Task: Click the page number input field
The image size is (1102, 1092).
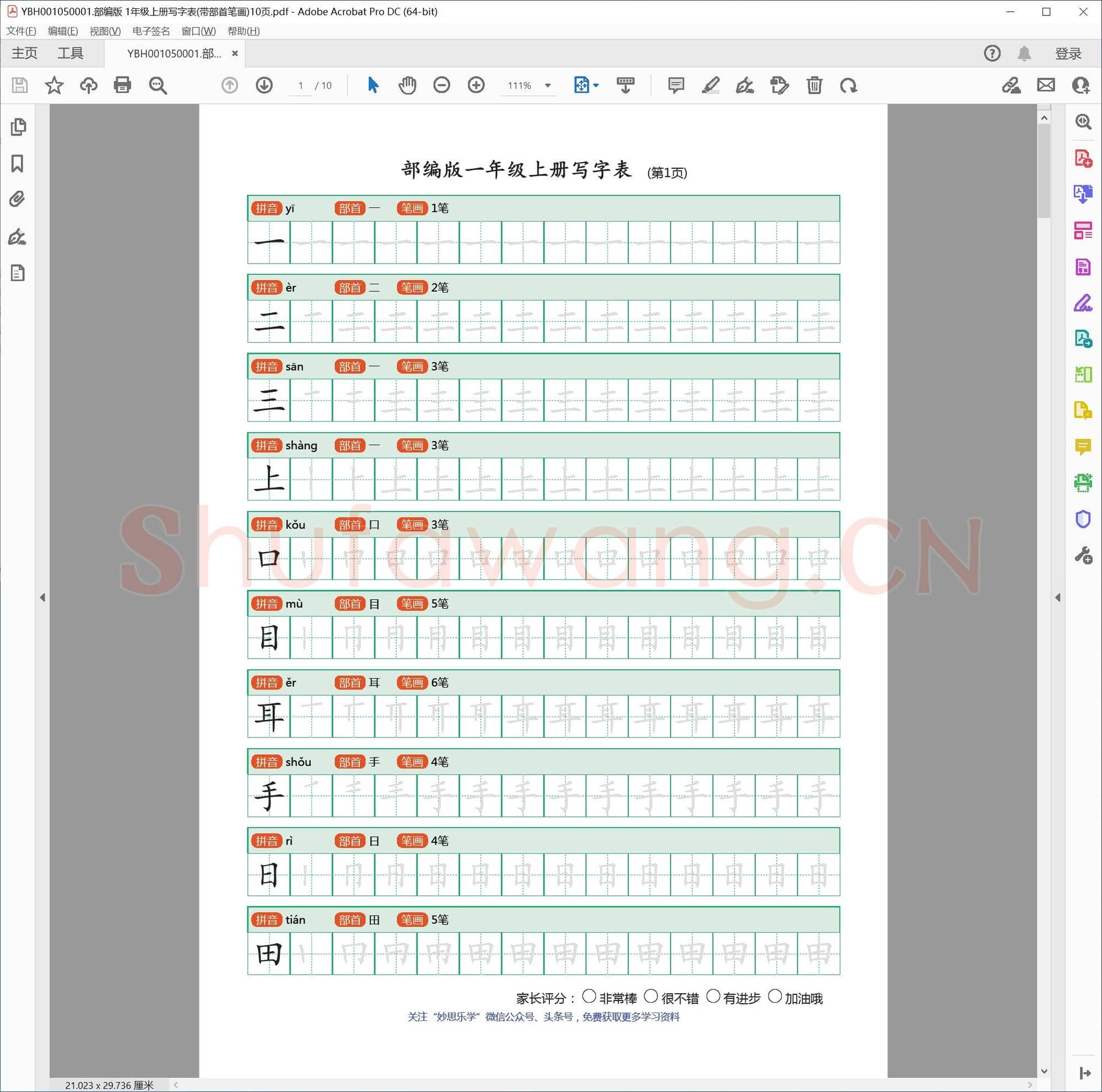Action: [x=301, y=85]
